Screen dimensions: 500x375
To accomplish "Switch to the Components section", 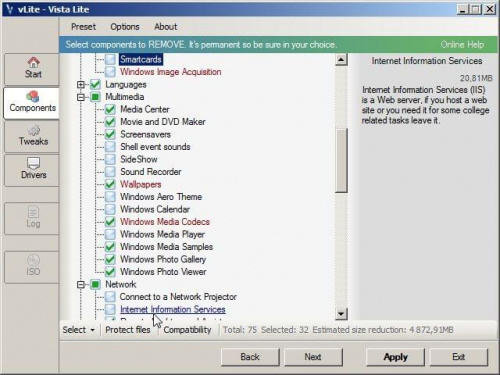I will point(32,103).
